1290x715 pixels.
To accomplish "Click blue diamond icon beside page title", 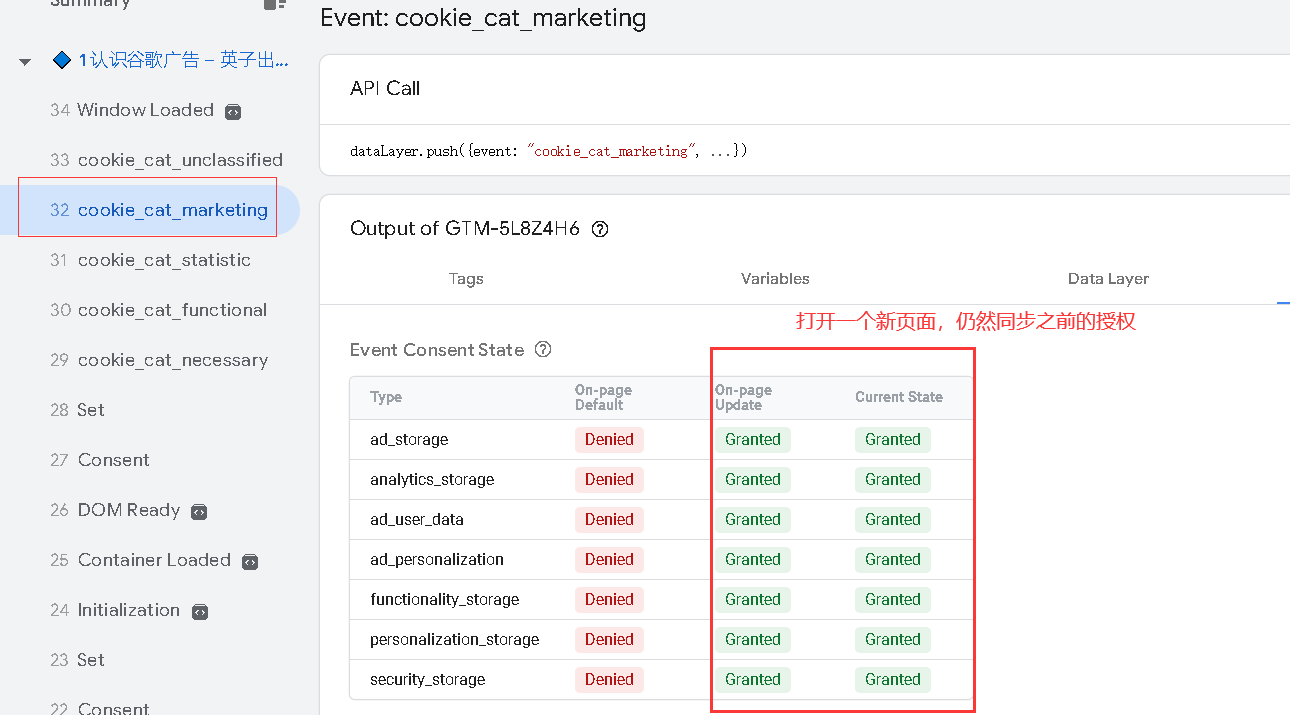I will pyautogui.click(x=62, y=61).
